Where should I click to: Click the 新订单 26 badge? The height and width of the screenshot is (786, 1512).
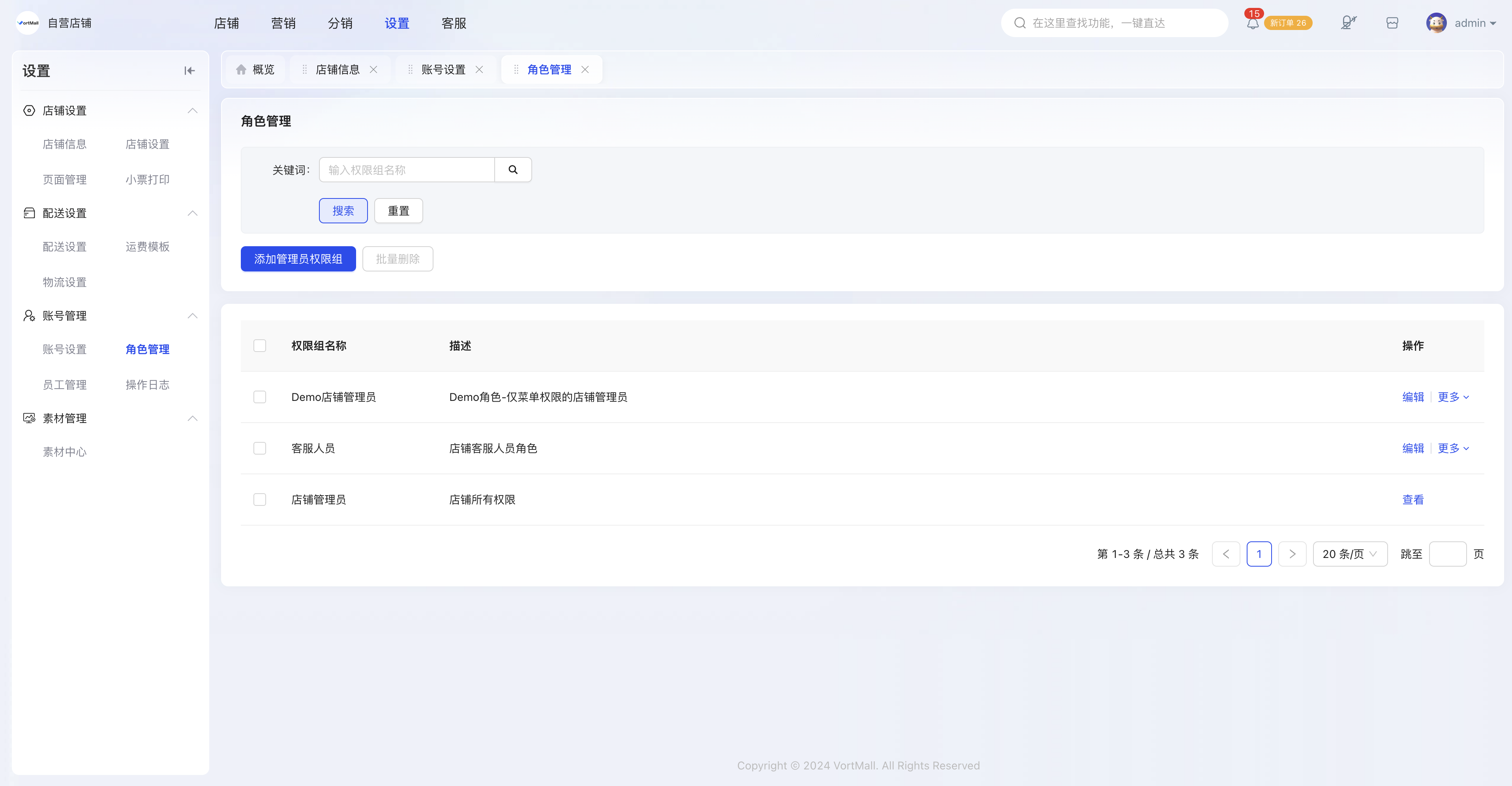(1288, 23)
